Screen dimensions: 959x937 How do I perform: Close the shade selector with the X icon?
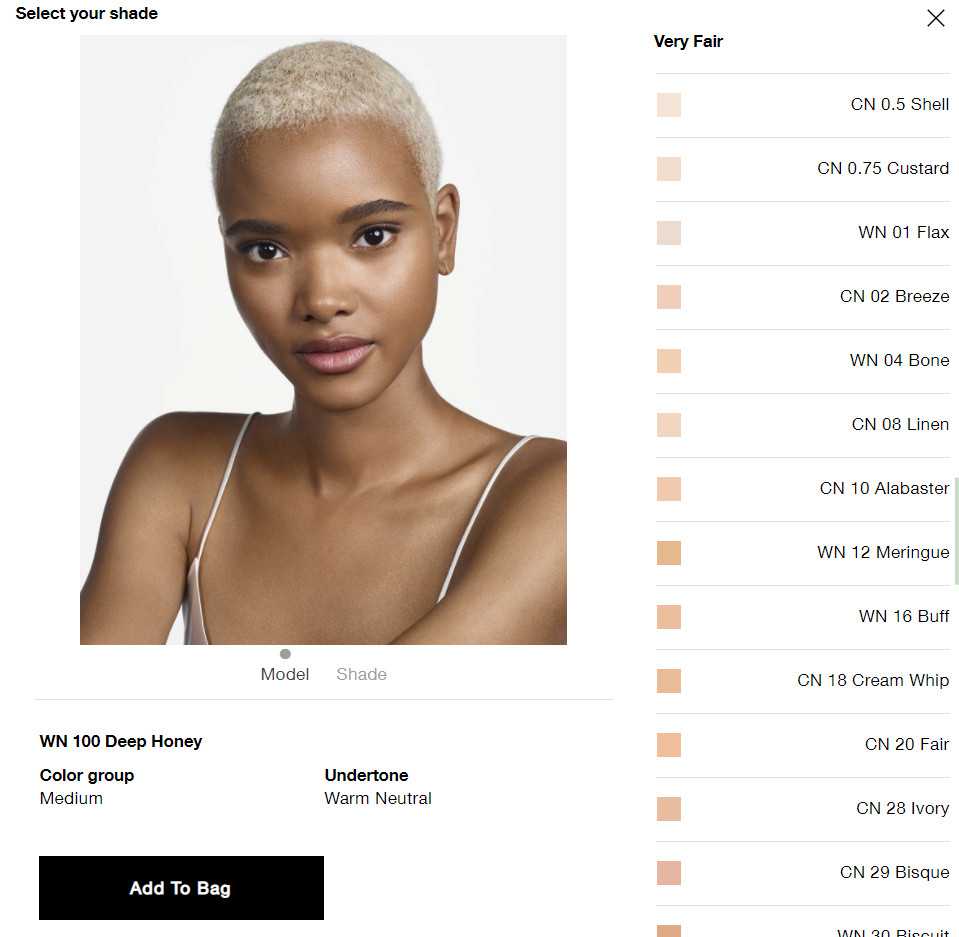click(x=935, y=18)
